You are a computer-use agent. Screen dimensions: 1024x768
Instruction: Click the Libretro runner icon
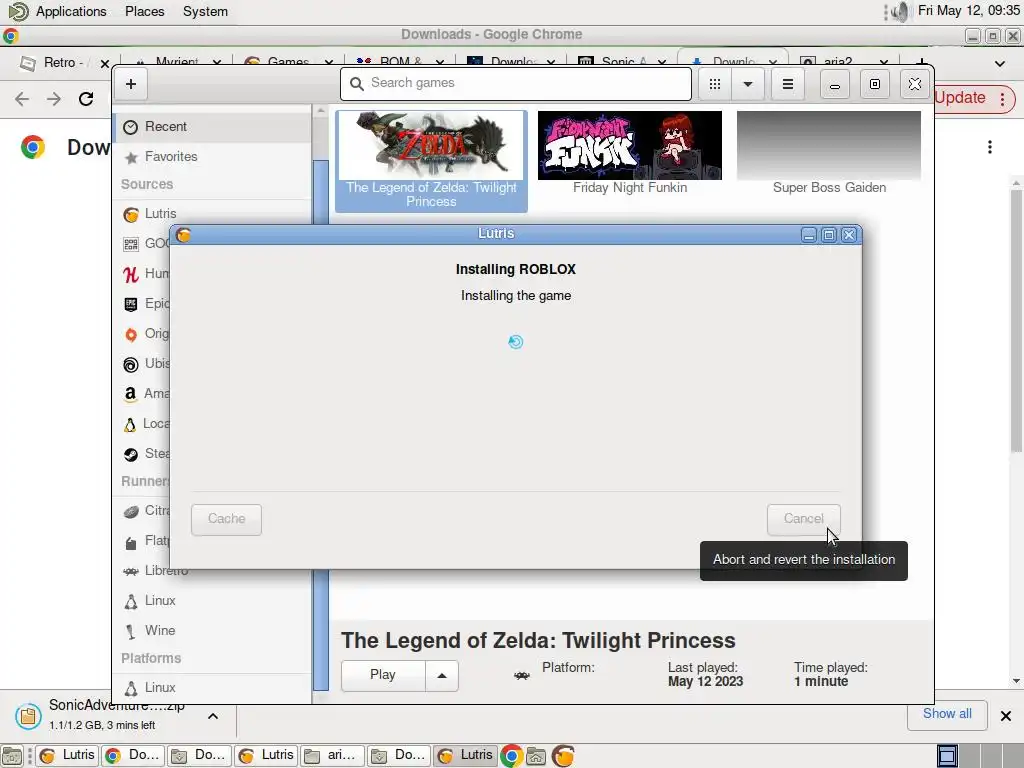click(131, 571)
